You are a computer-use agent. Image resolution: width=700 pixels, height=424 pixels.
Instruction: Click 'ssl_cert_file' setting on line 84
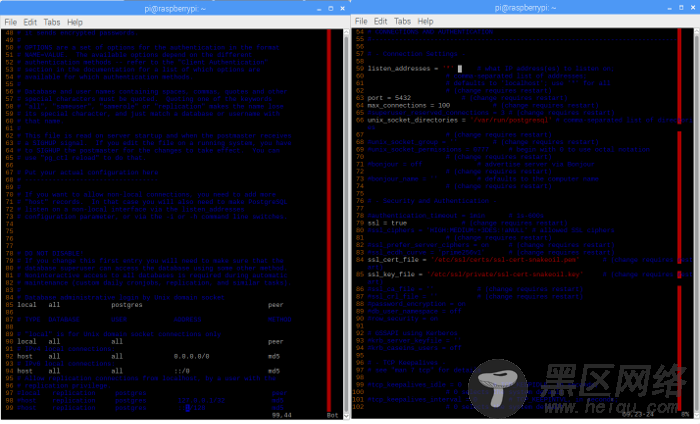click(393, 259)
